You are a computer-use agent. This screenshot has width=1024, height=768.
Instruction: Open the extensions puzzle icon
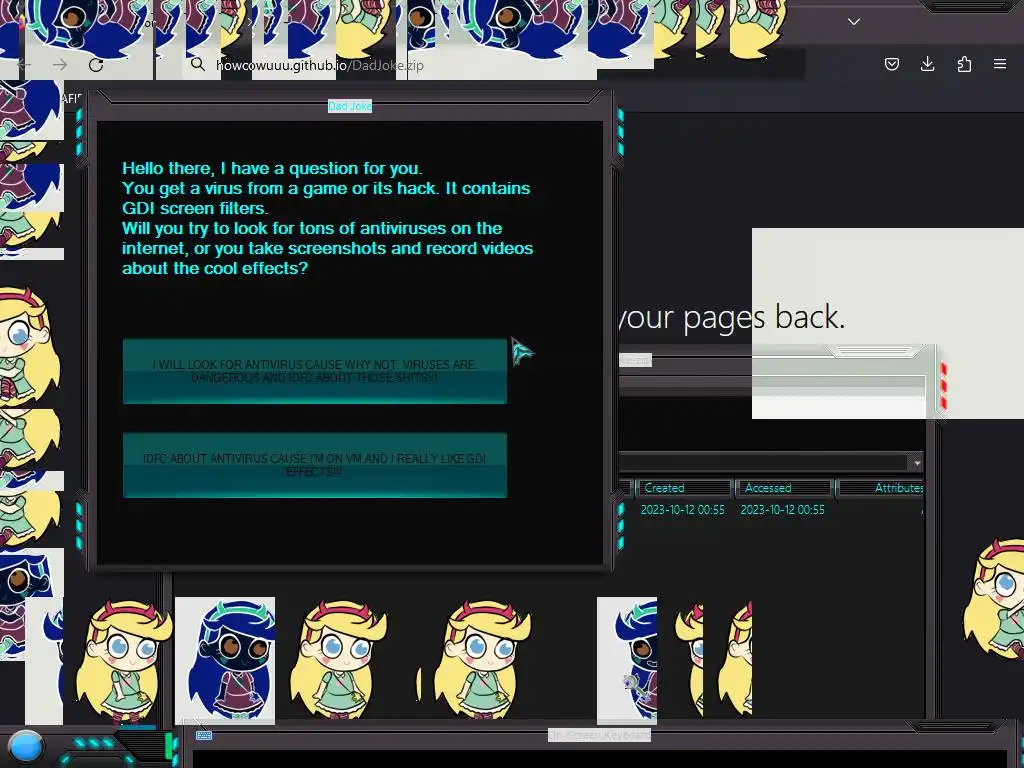964,64
